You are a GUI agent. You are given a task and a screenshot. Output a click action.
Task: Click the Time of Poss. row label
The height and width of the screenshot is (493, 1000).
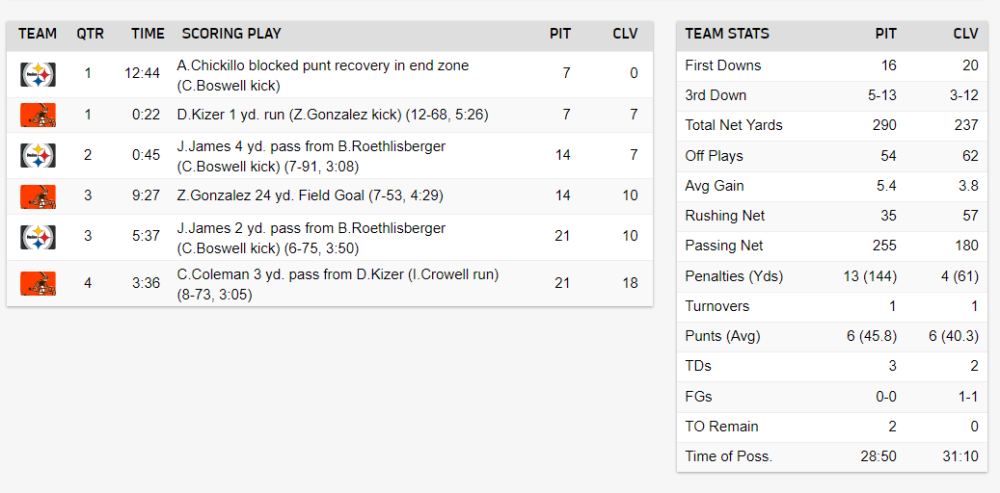pyautogui.click(x=728, y=457)
